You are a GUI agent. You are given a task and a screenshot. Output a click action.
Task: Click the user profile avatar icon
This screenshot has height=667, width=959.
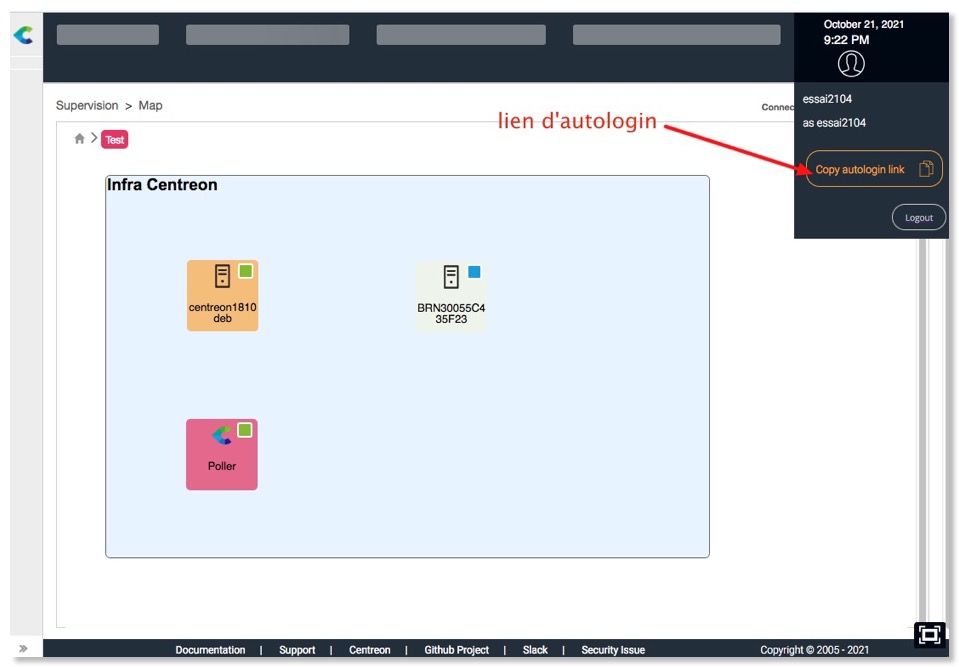click(849, 63)
